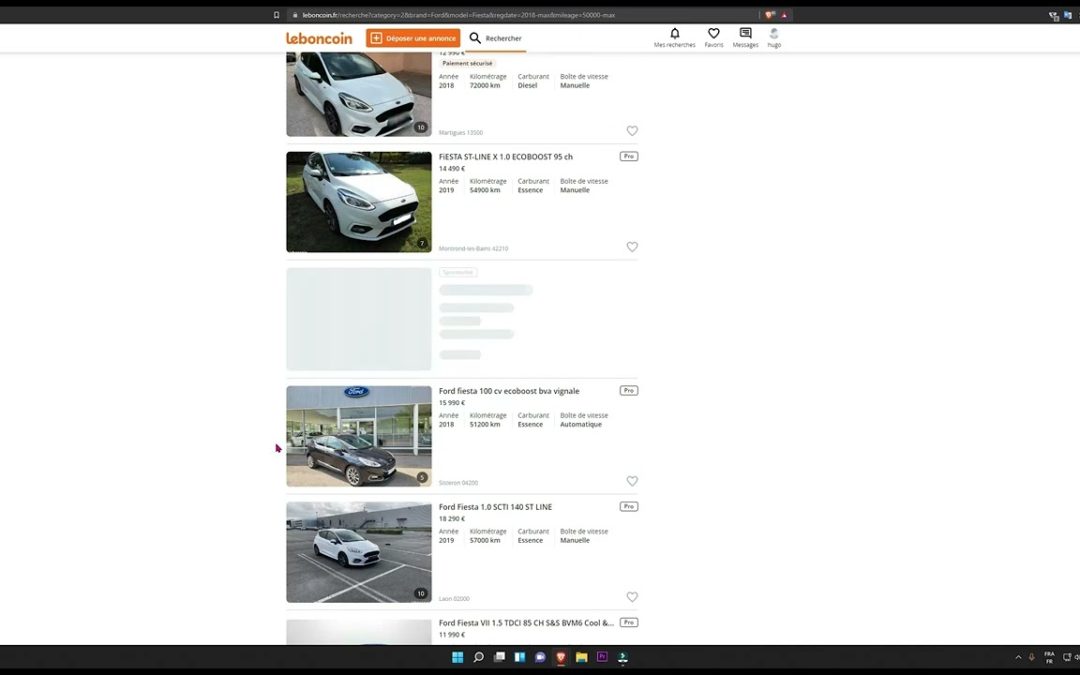Favorite the FIESTA ST-LINE X listing

coord(632,247)
